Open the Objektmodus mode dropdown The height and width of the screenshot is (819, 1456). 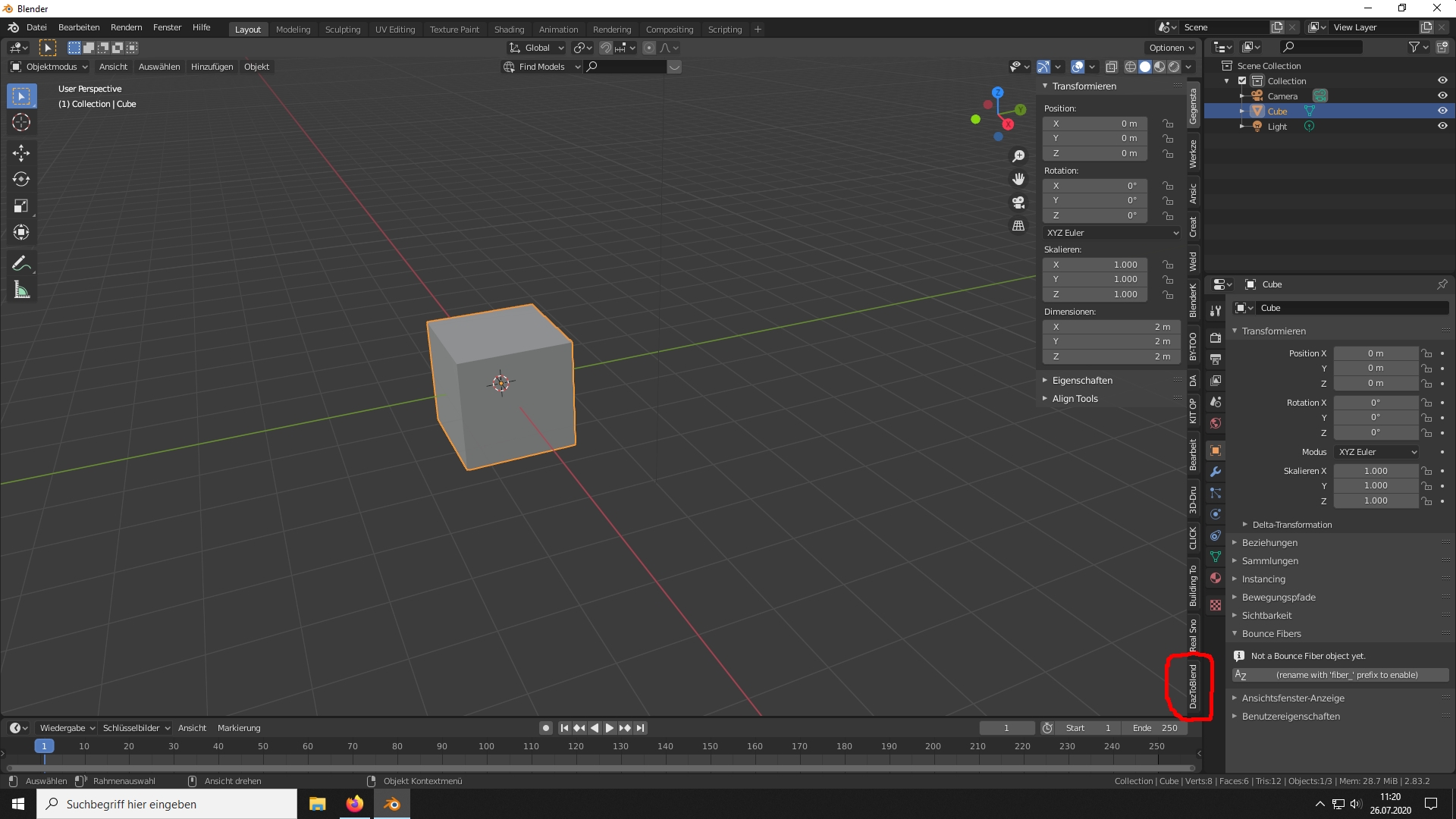pos(50,67)
